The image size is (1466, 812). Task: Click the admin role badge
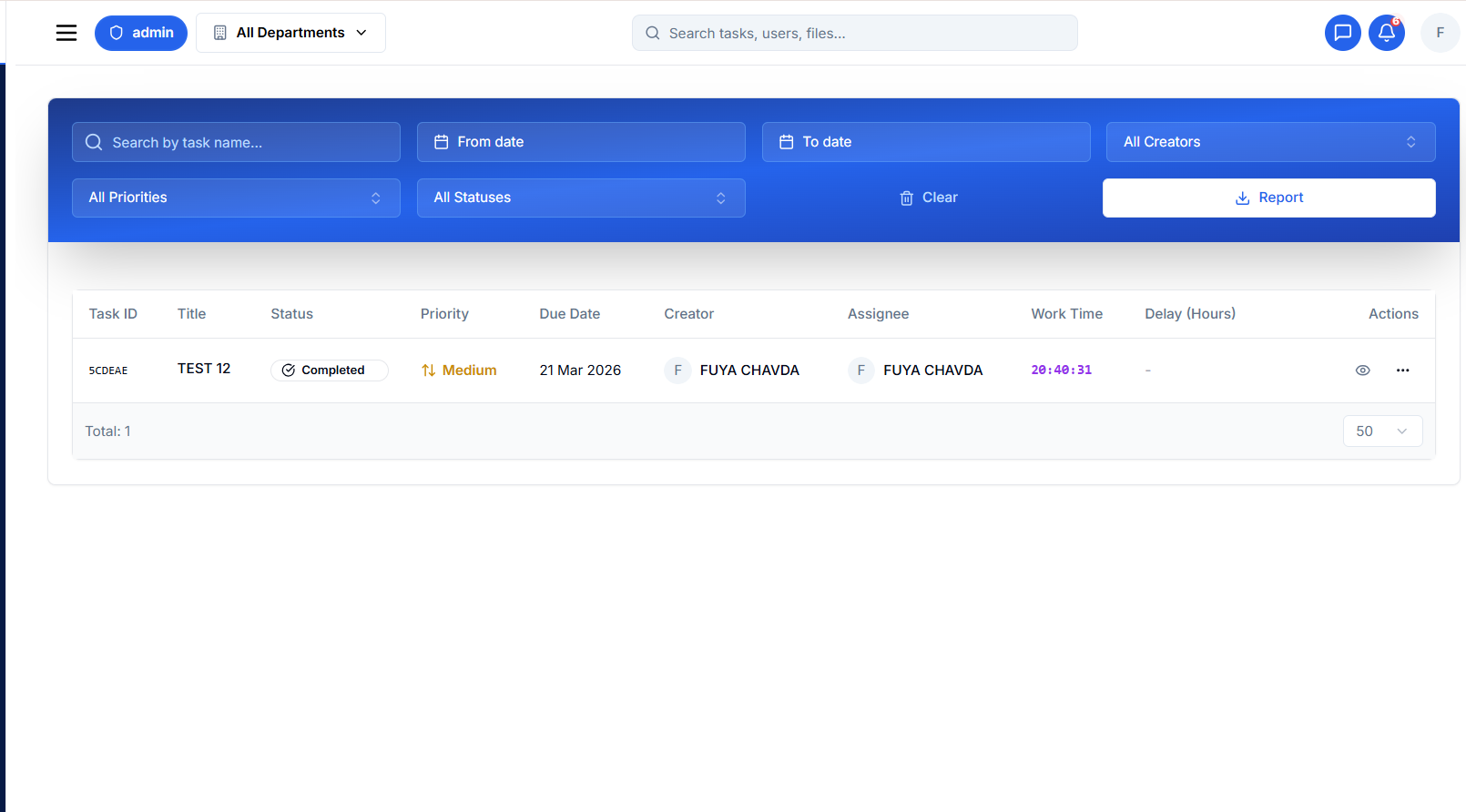click(x=141, y=33)
